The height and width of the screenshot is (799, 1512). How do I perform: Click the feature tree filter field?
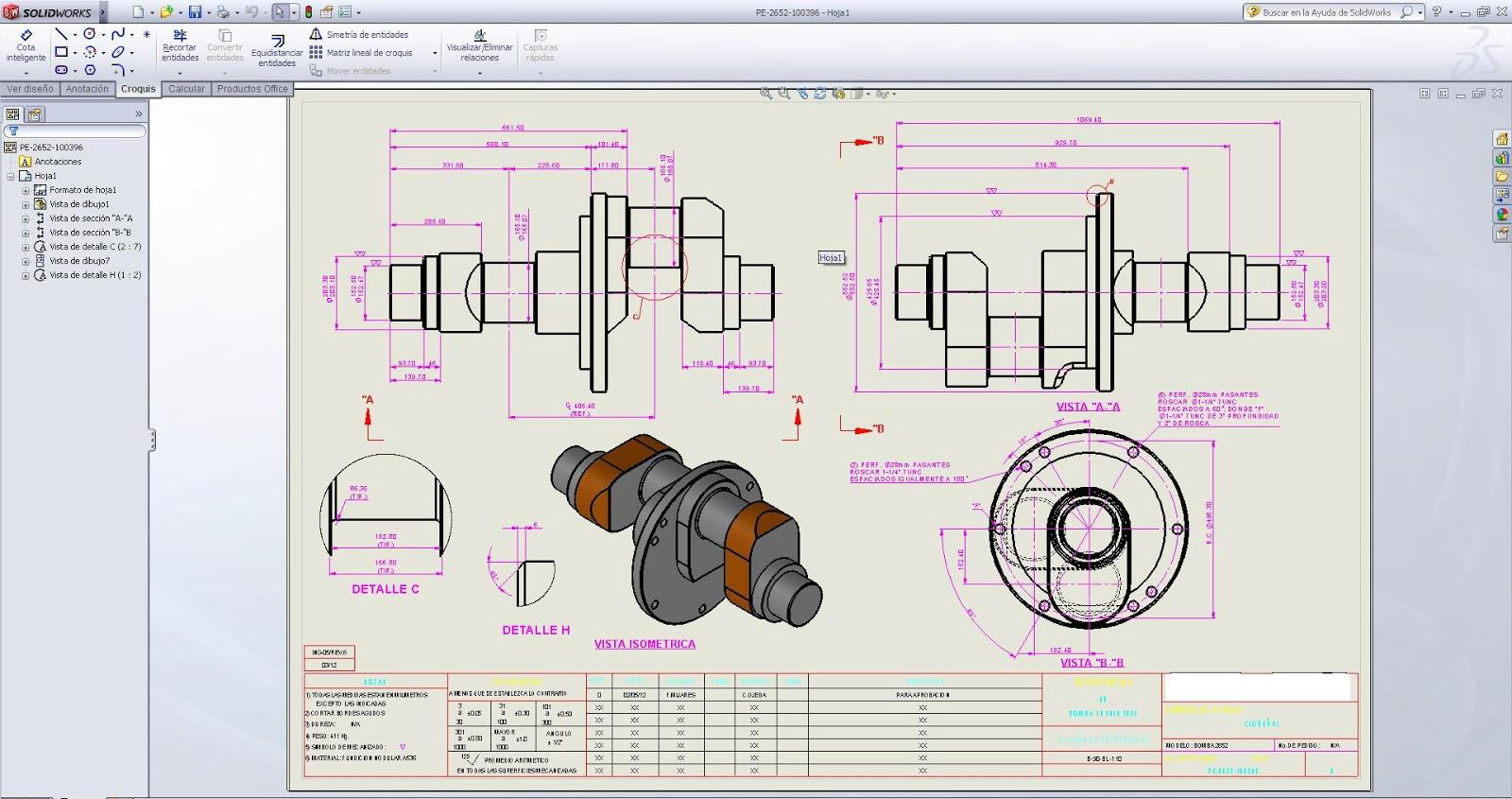click(x=75, y=131)
